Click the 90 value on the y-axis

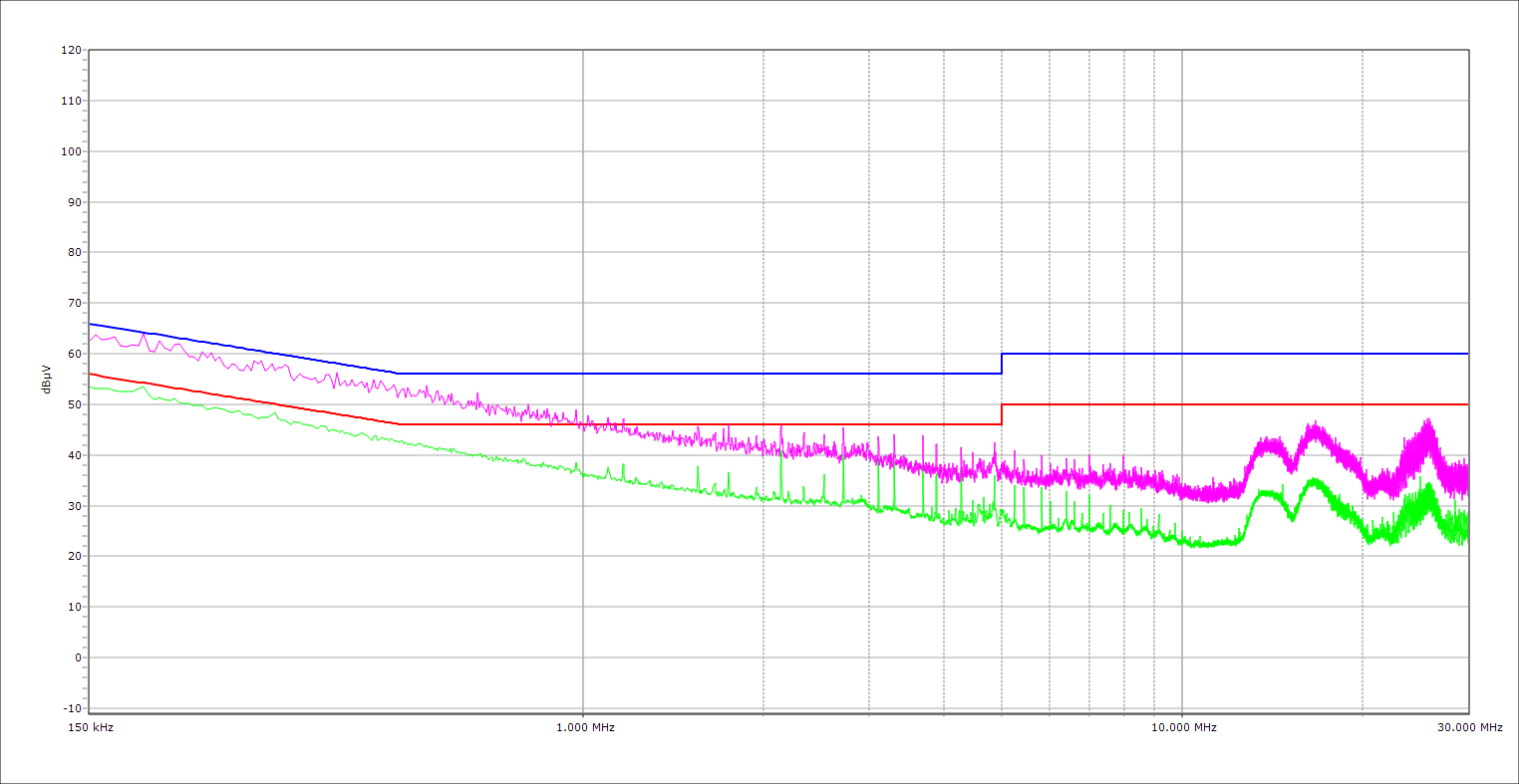[x=74, y=202]
